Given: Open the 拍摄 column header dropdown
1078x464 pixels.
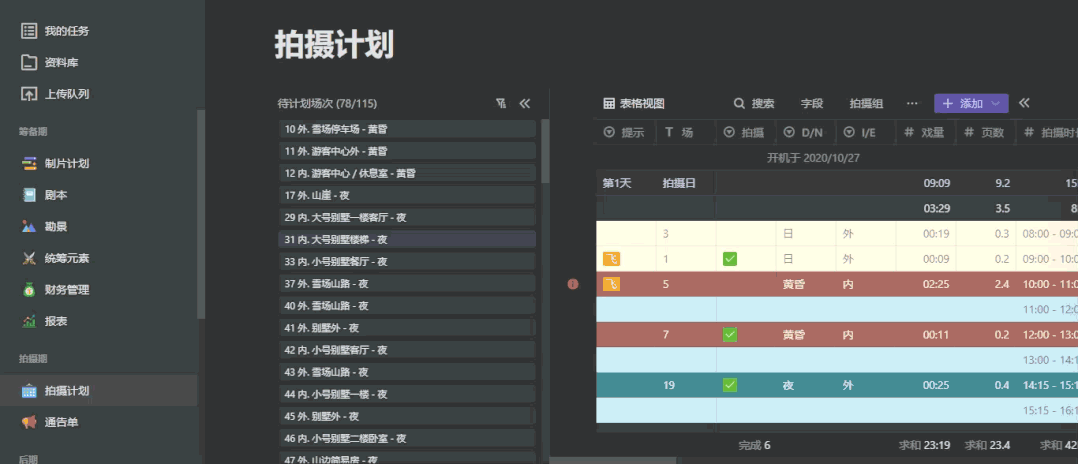Looking at the screenshot, I should tap(729, 133).
